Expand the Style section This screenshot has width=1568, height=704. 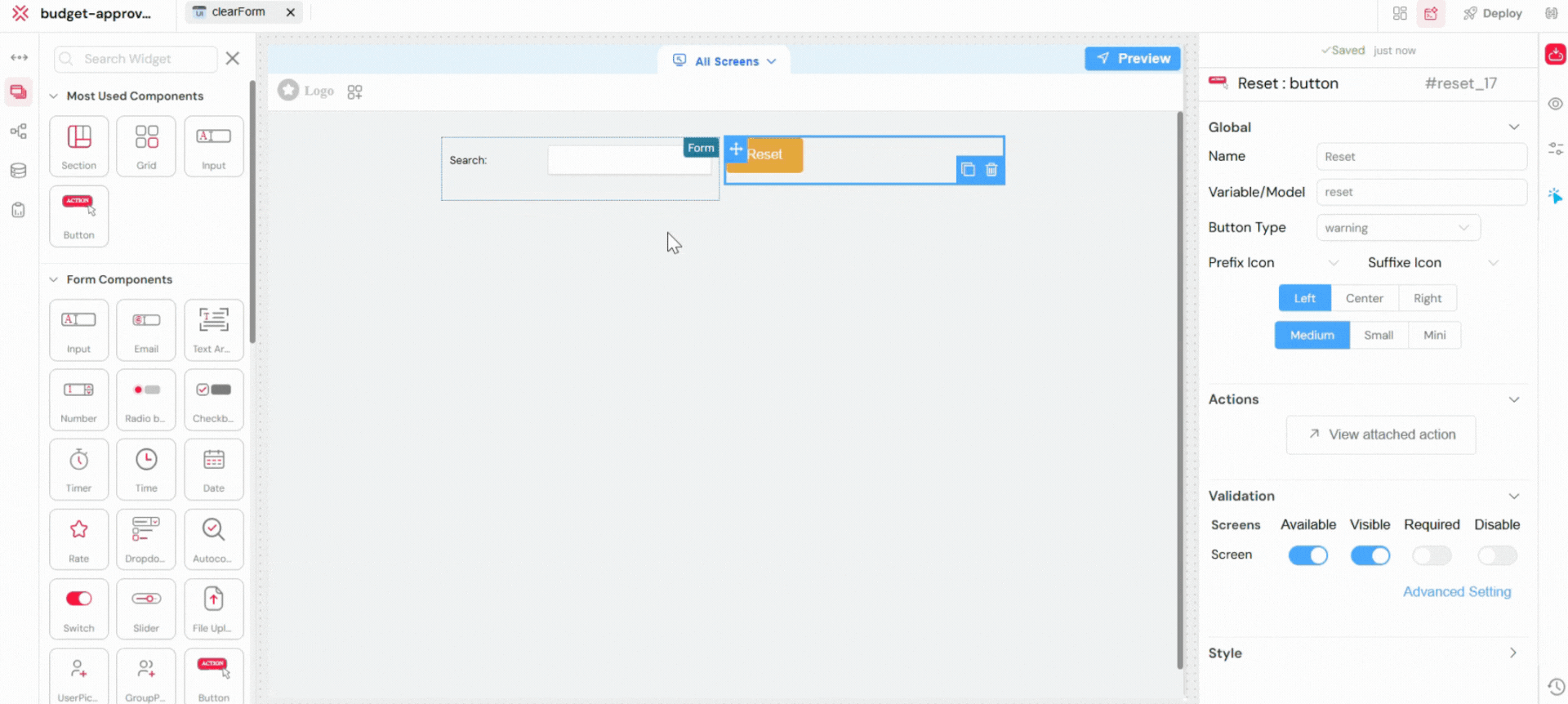click(1512, 653)
